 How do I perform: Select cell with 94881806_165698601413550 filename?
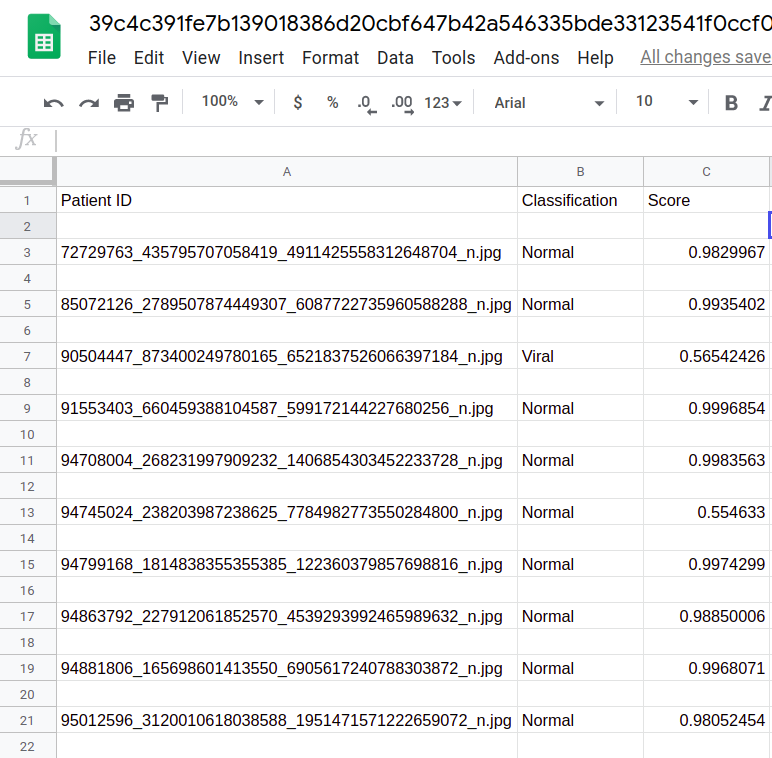(287, 668)
